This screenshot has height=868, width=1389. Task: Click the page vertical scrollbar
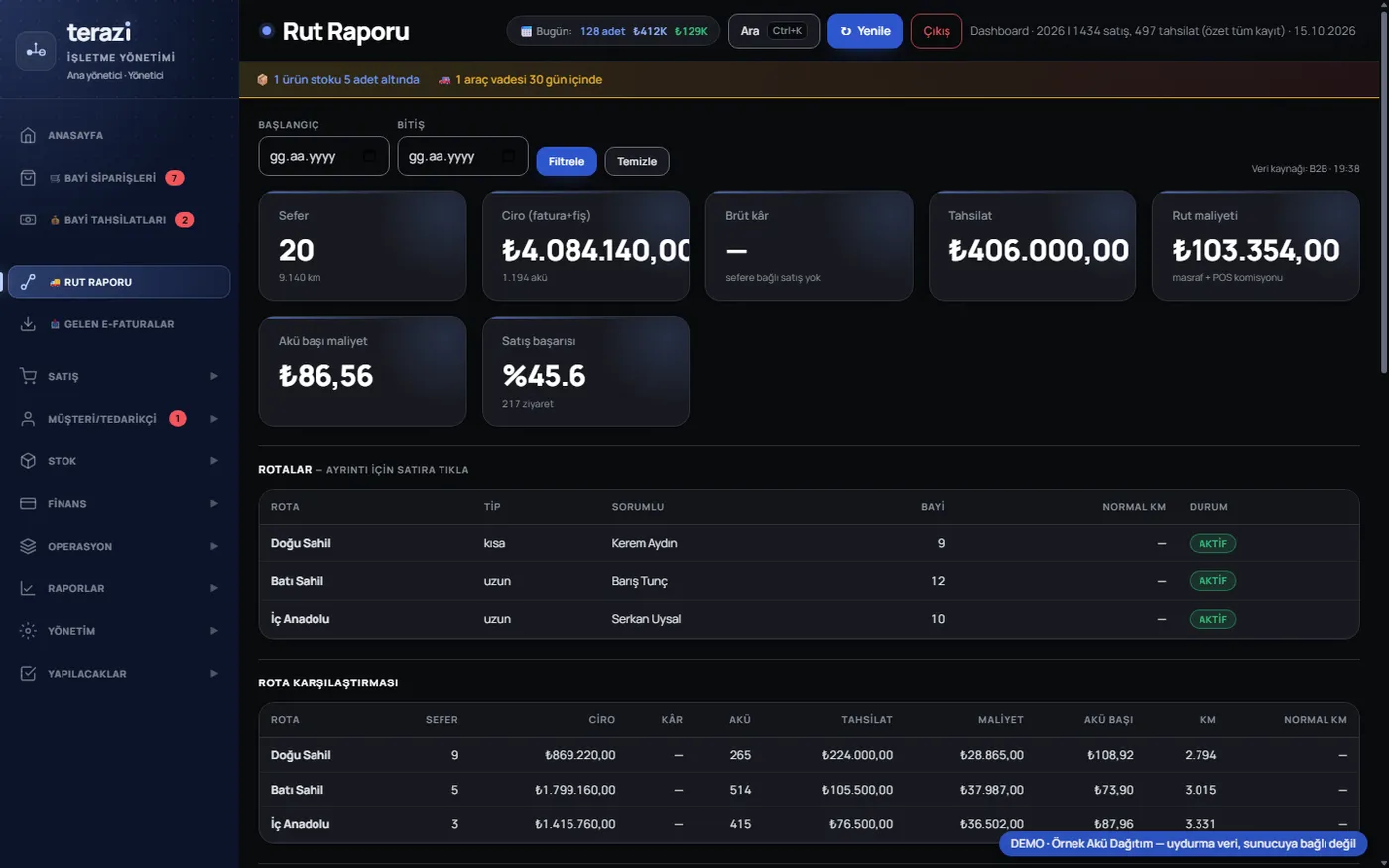[1384, 188]
